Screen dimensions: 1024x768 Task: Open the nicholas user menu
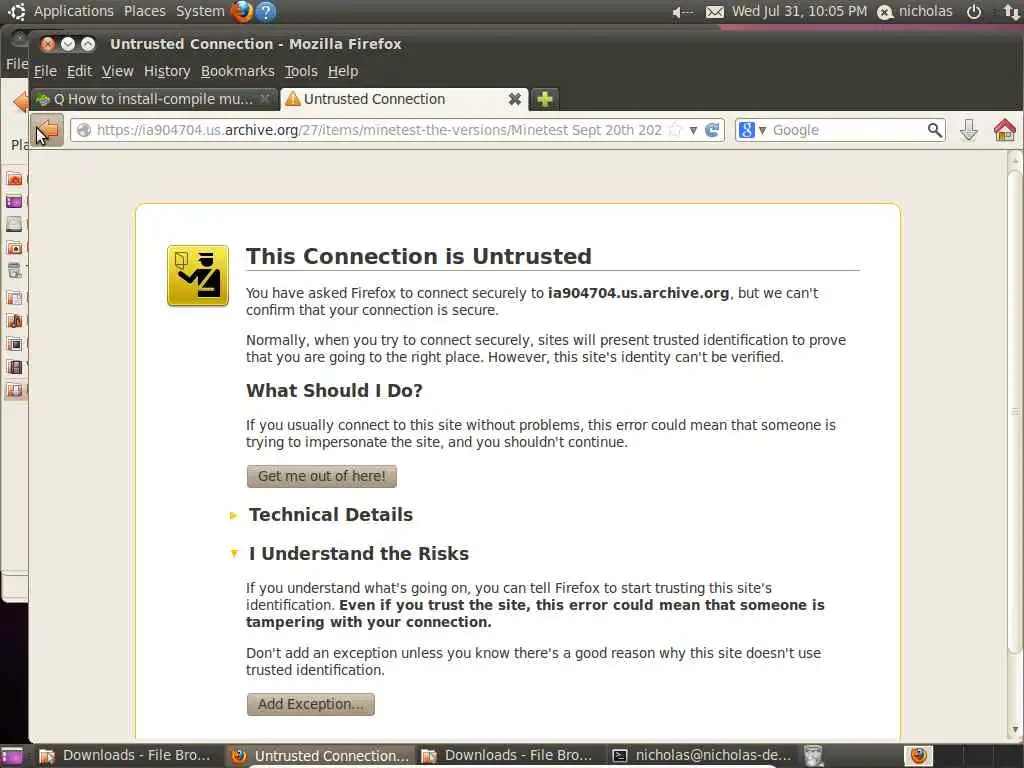(925, 11)
